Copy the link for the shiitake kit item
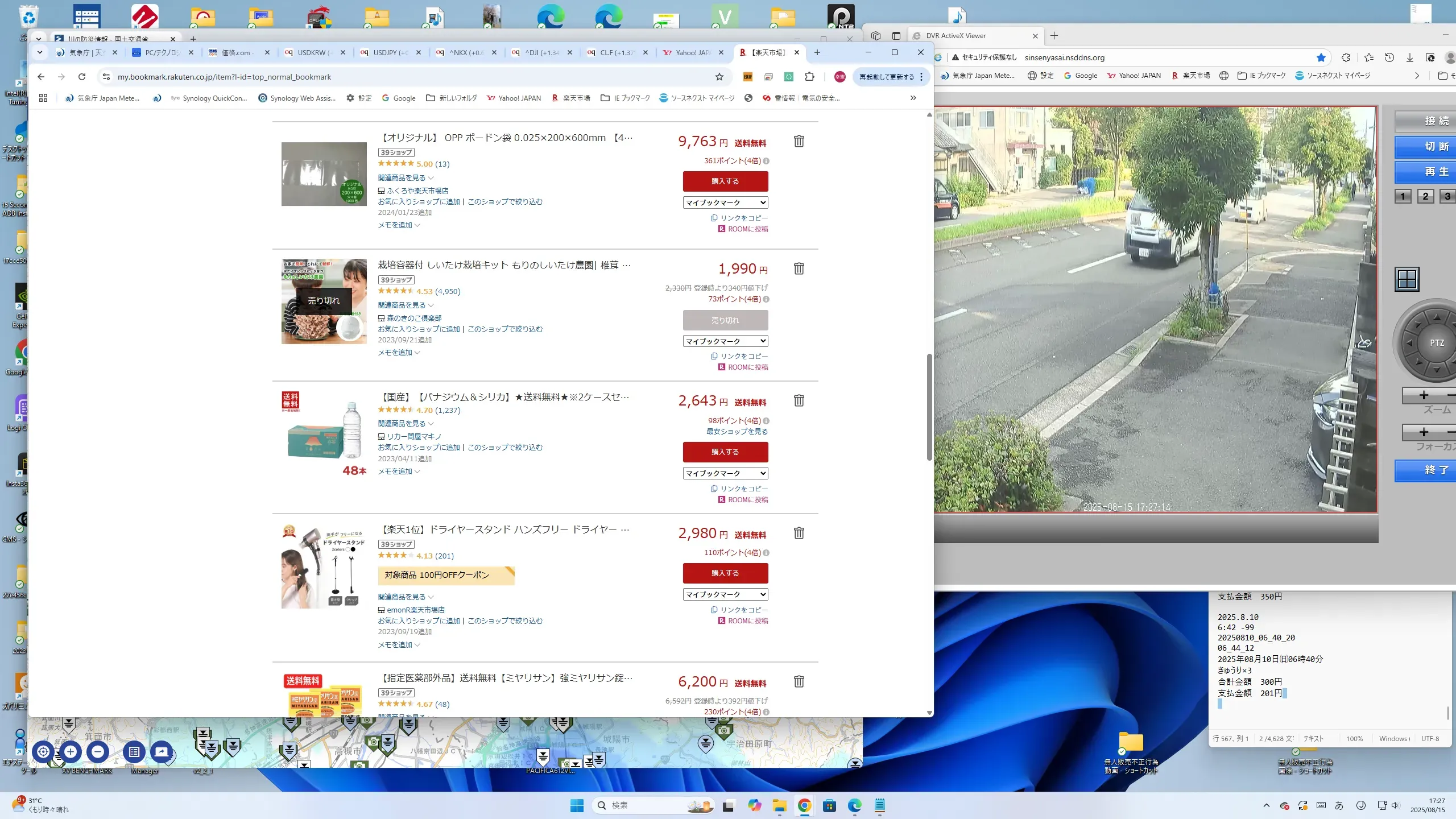 coord(739,356)
